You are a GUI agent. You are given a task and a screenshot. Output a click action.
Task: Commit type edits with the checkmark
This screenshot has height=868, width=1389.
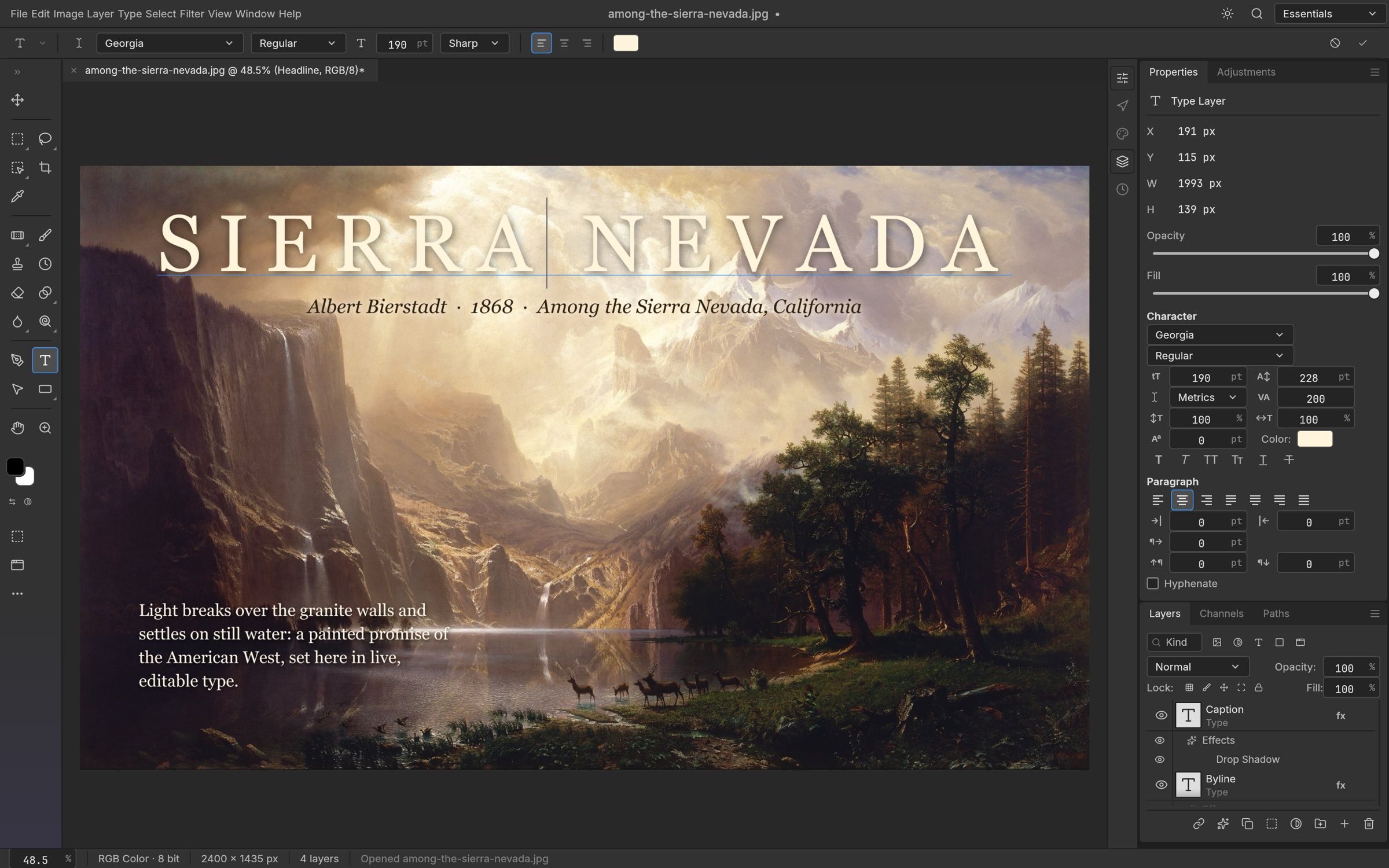1362,43
